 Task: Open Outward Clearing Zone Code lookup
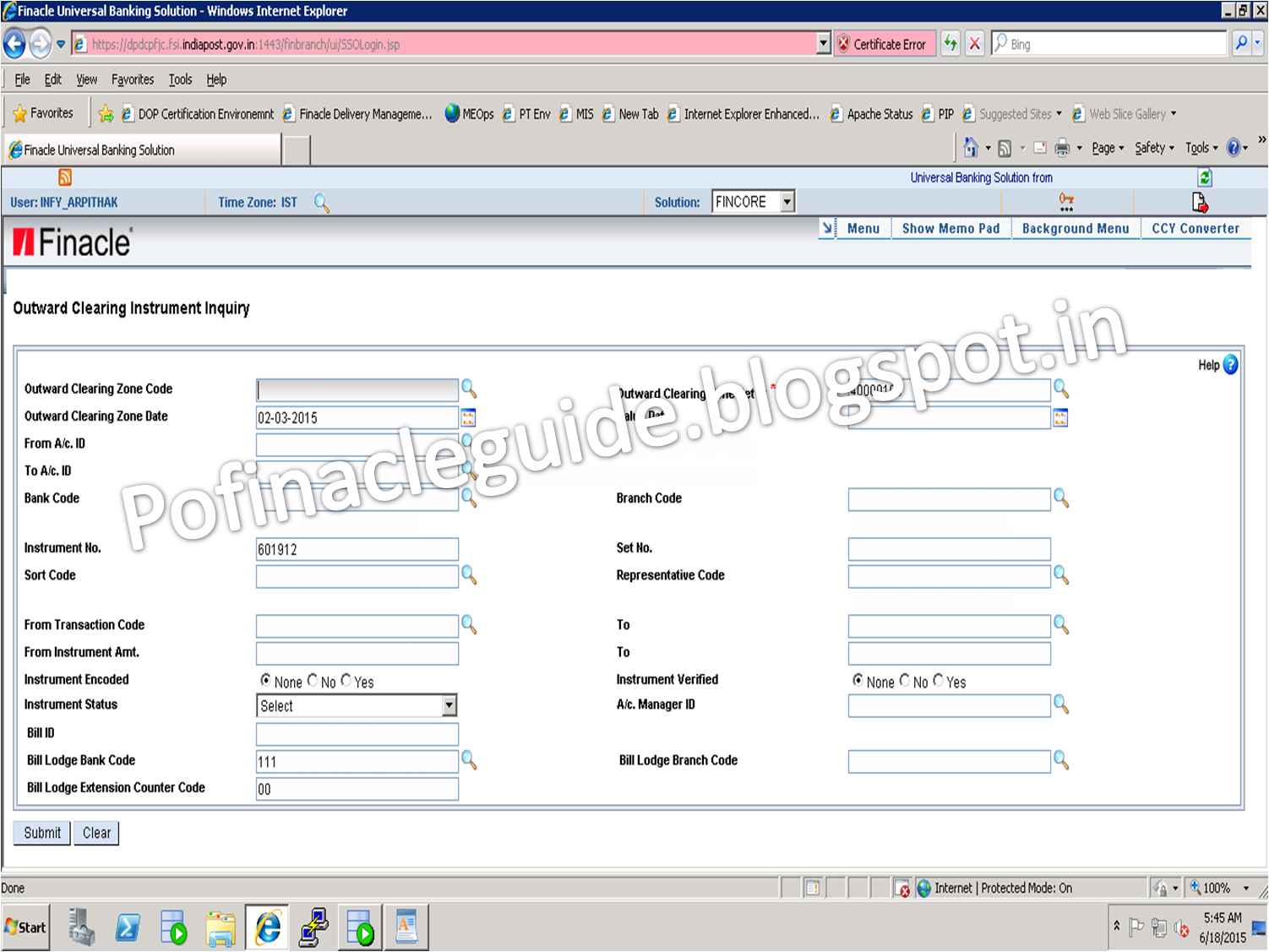click(x=469, y=389)
